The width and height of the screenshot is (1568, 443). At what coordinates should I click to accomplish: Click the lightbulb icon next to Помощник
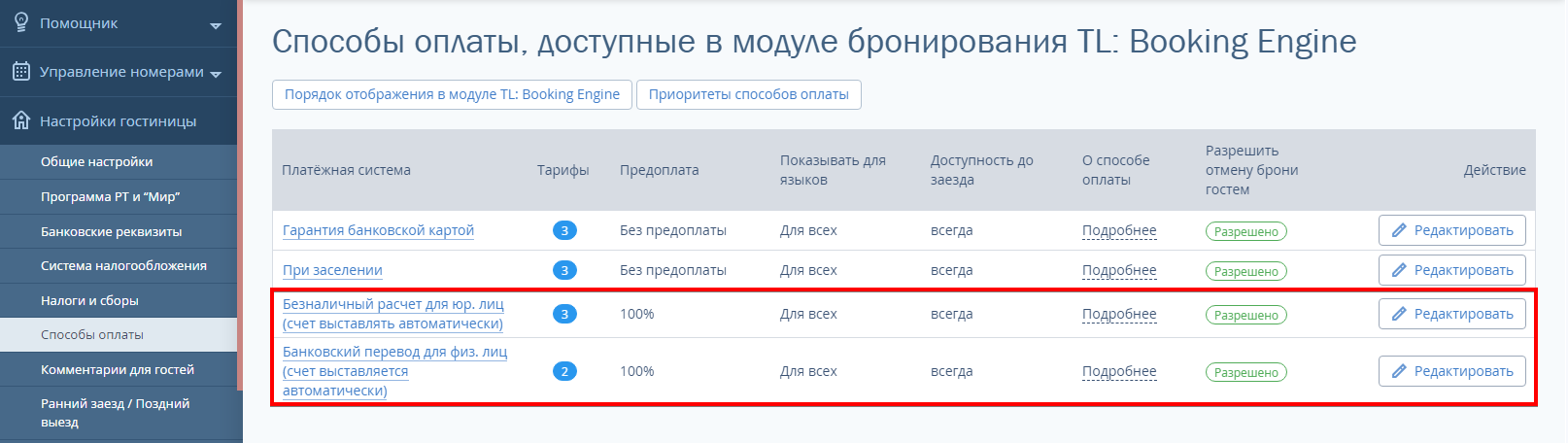[20, 22]
